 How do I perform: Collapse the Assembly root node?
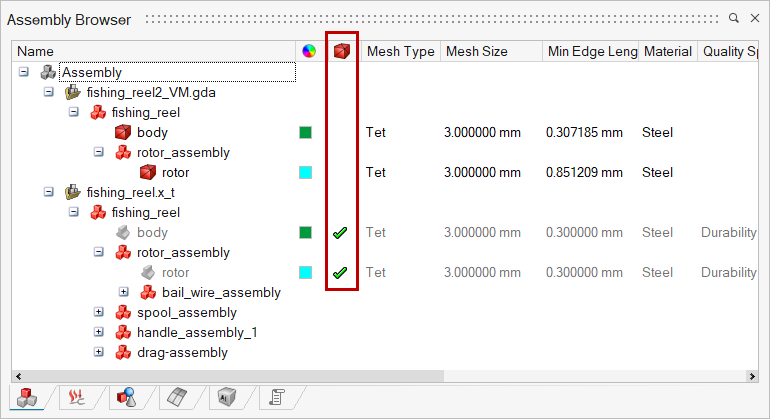click(x=24, y=72)
